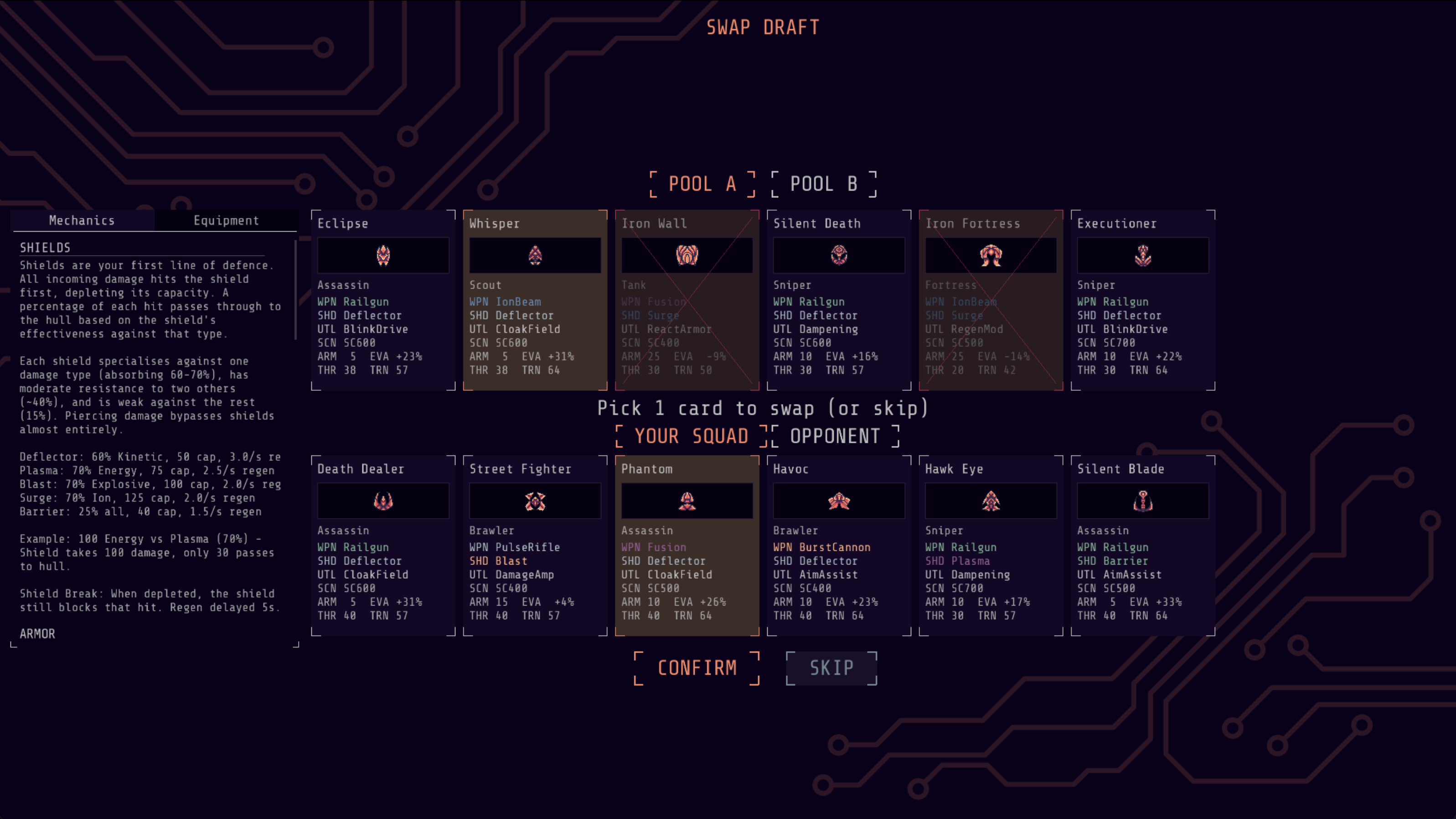Click the Phantom ship icon

coord(687,501)
